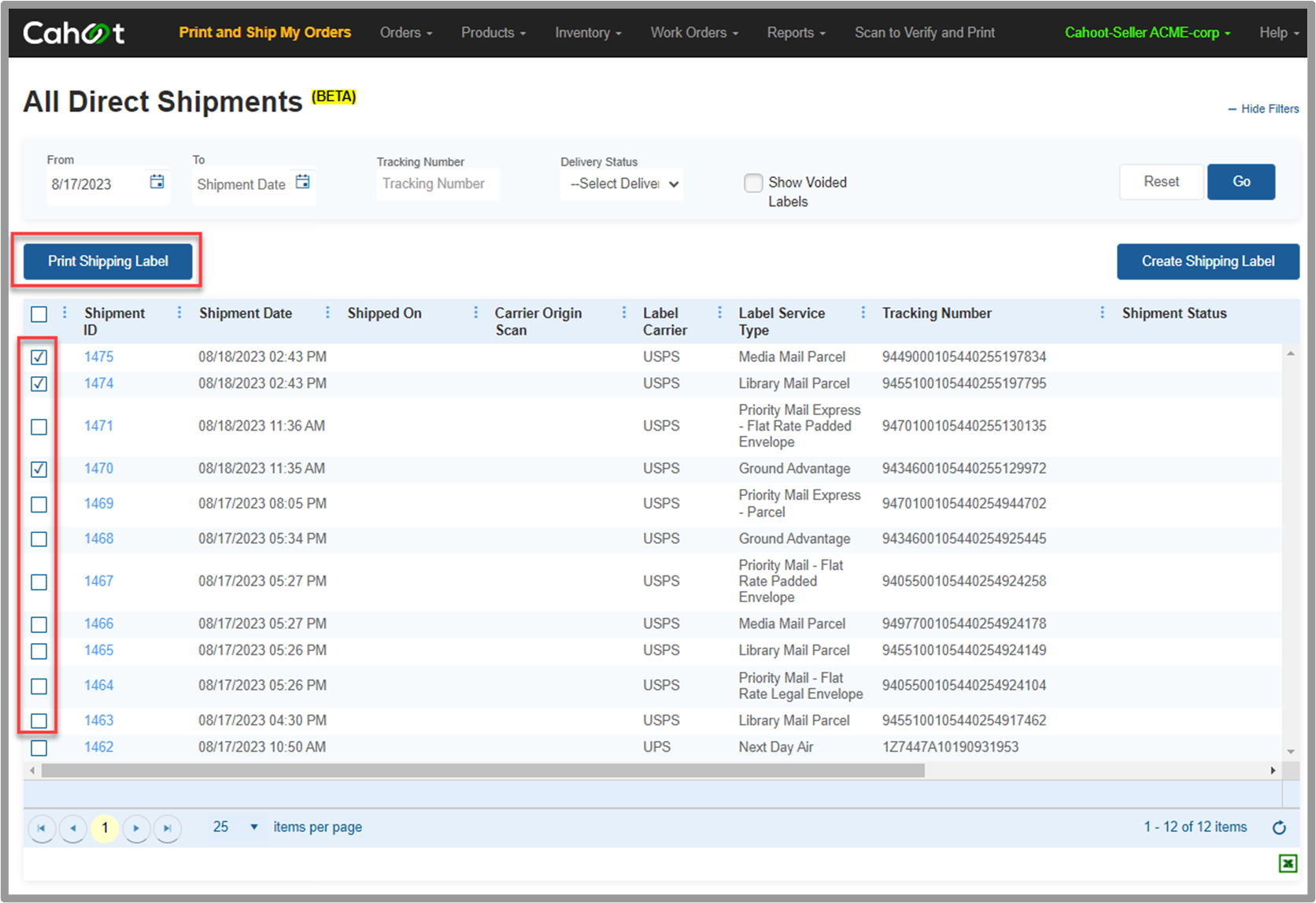Check shipment 1471 checkbox
The image size is (1316, 903).
[x=39, y=427]
